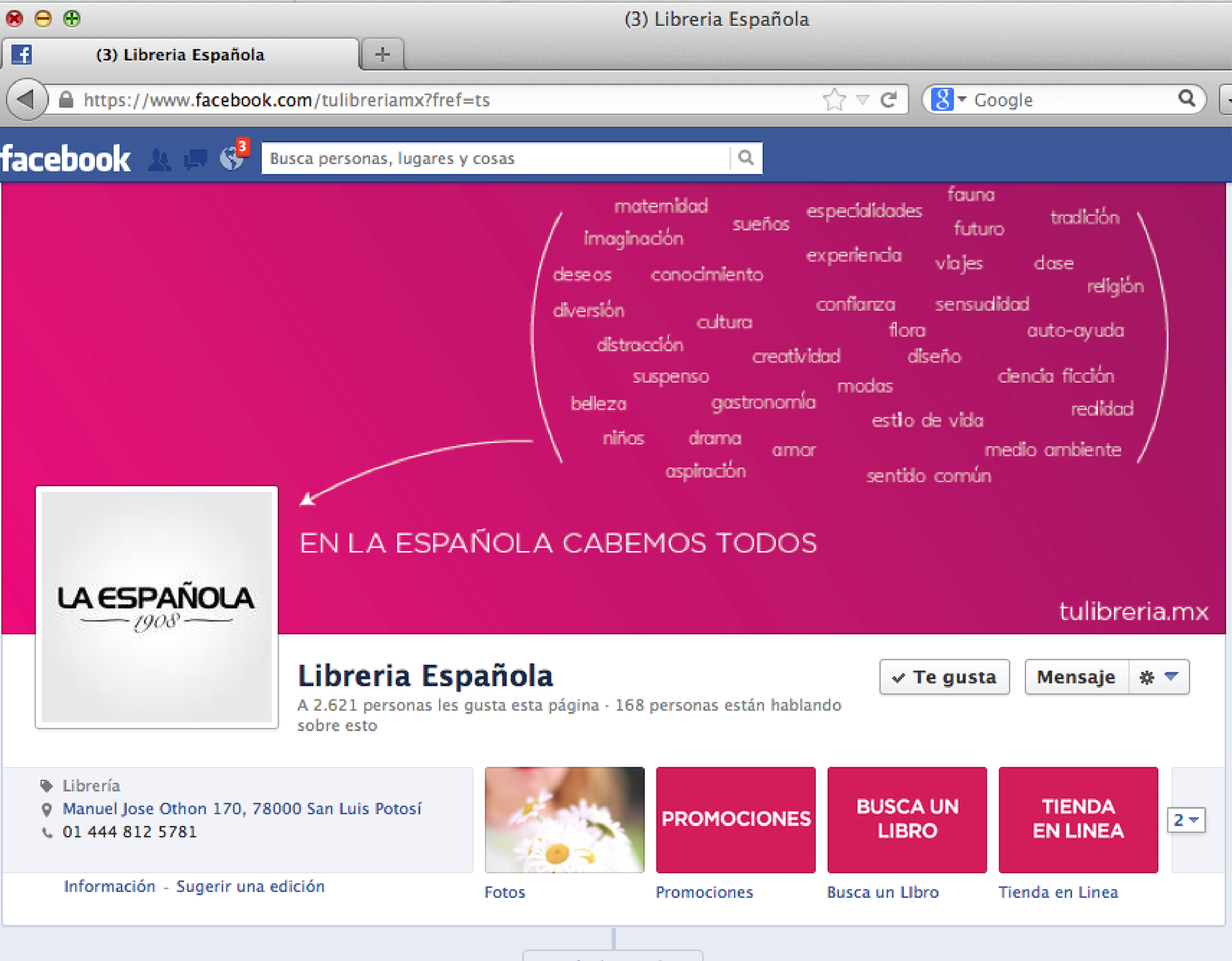Click 'Sugerir una edición' link
Image resolution: width=1232 pixels, height=961 pixels.
click(250, 887)
